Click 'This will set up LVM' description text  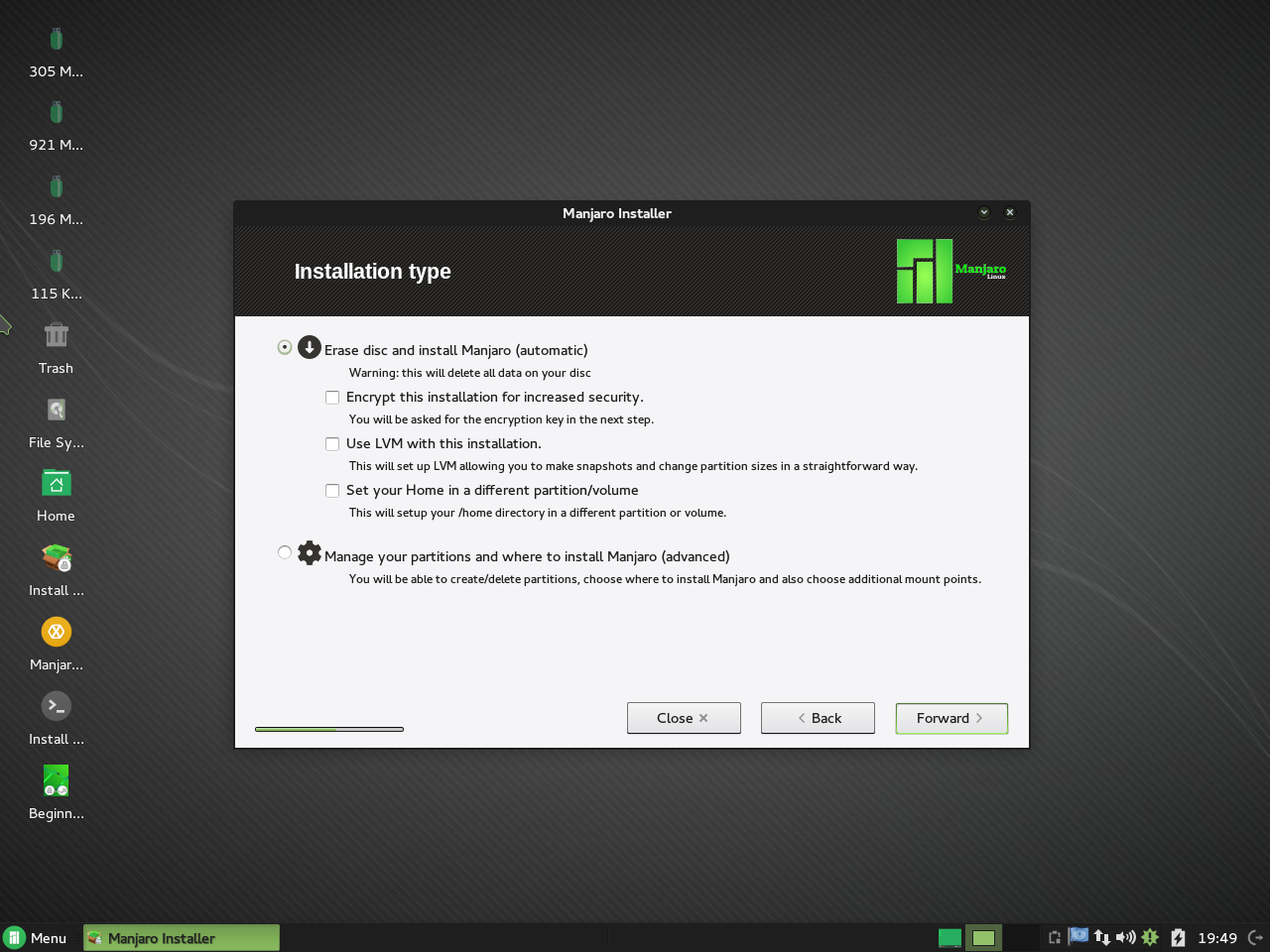pyautogui.click(x=633, y=467)
